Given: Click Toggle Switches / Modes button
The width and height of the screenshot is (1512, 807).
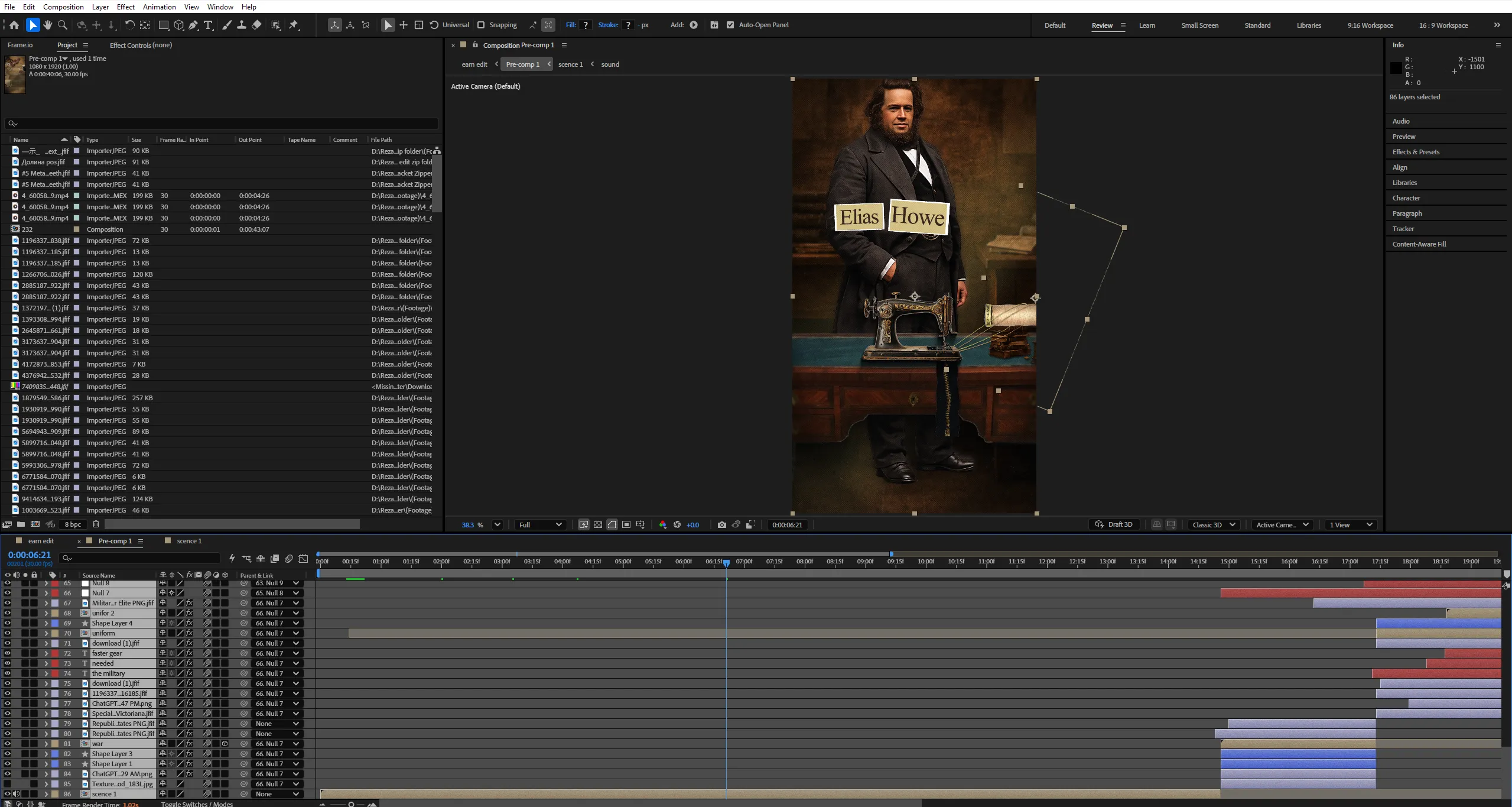Looking at the screenshot, I should coord(197,804).
